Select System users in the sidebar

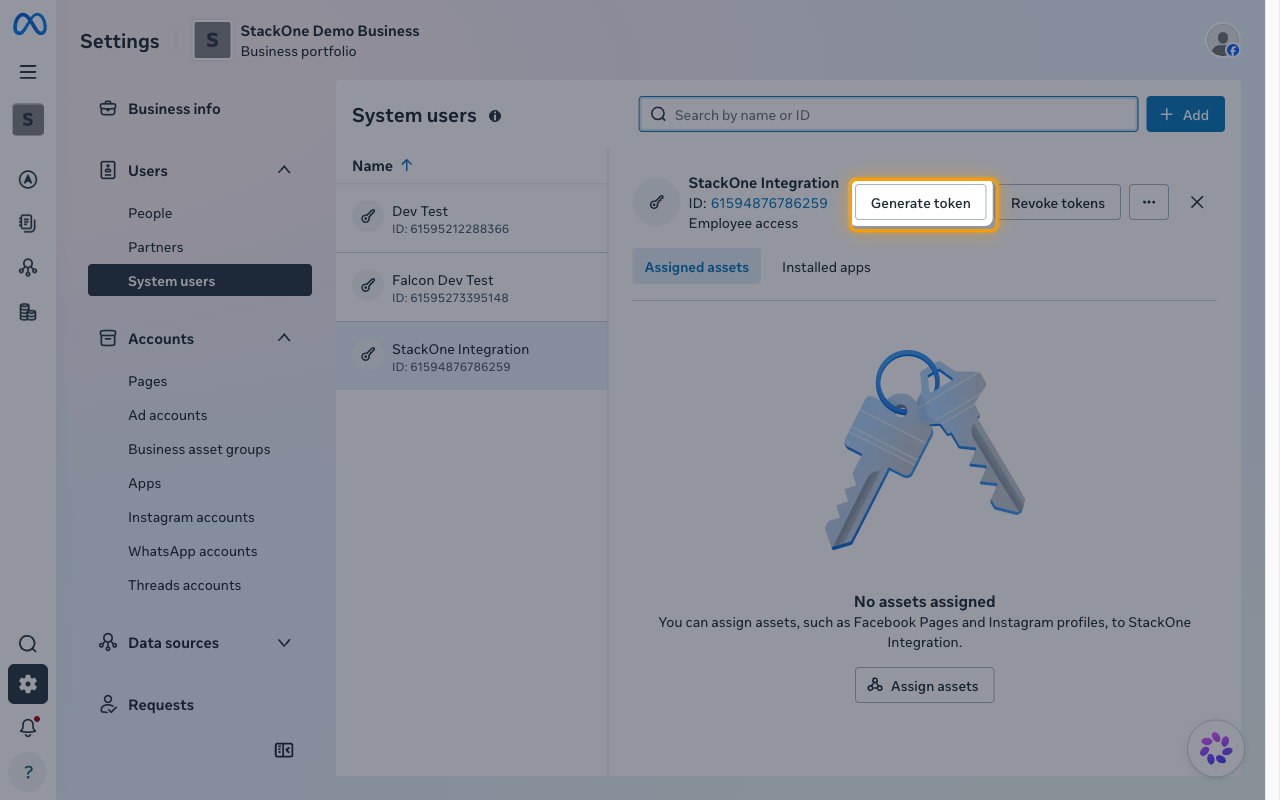[200, 281]
